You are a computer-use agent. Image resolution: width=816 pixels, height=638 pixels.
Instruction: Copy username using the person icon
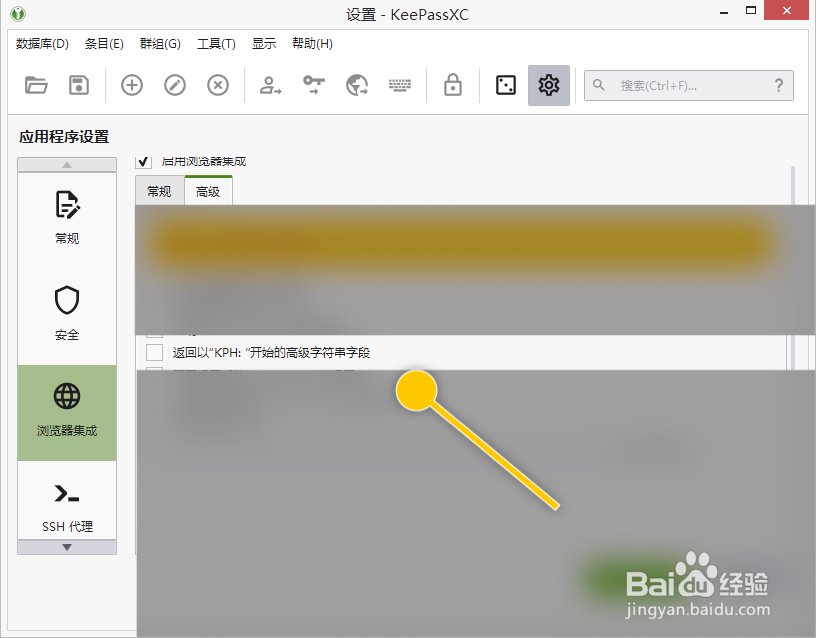[x=268, y=85]
